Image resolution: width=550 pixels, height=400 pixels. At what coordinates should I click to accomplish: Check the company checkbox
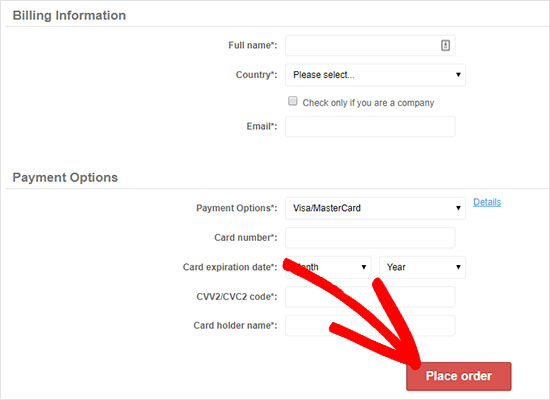293,101
